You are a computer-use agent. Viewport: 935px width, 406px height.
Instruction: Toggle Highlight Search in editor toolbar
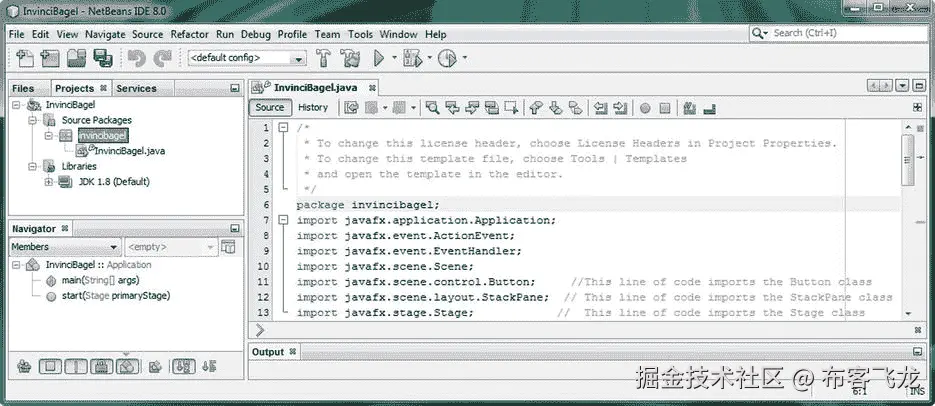pyautogui.click(x=491, y=108)
